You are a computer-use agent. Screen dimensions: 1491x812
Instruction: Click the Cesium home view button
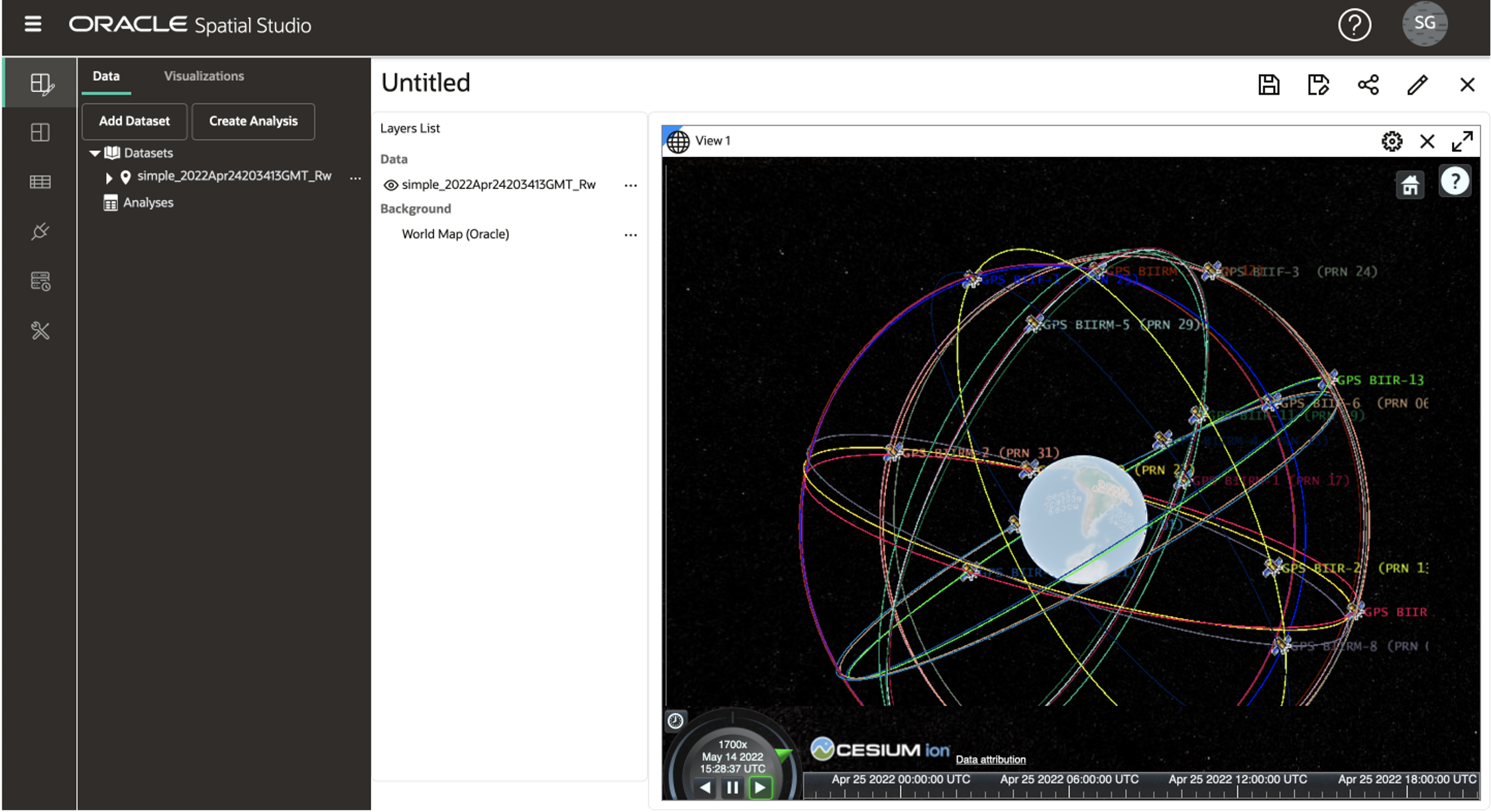coord(1409,185)
